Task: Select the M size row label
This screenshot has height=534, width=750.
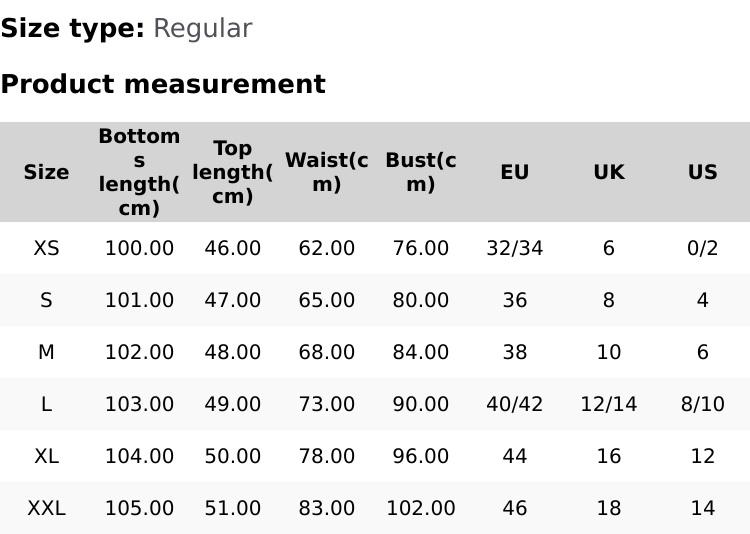Action: [x=46, y=352]
